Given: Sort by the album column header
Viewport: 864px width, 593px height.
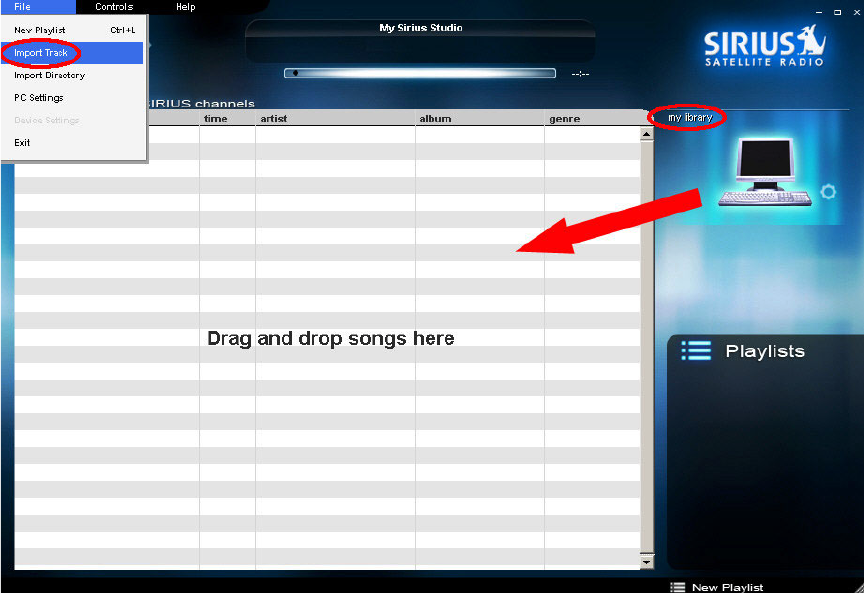Looking at the screenshot, I should (x=480, y=118).
